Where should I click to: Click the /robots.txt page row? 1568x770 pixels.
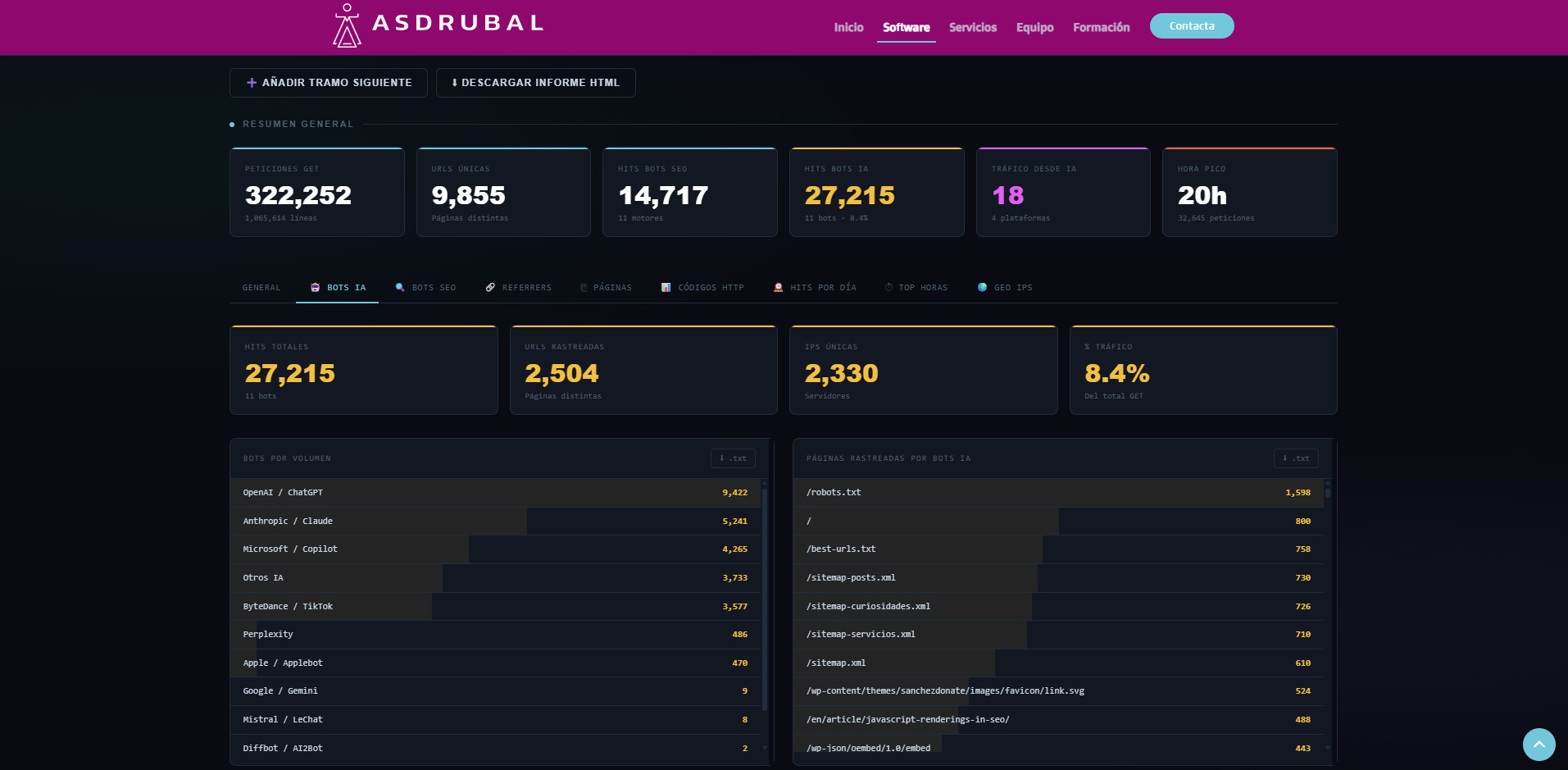pos(1057,493)
